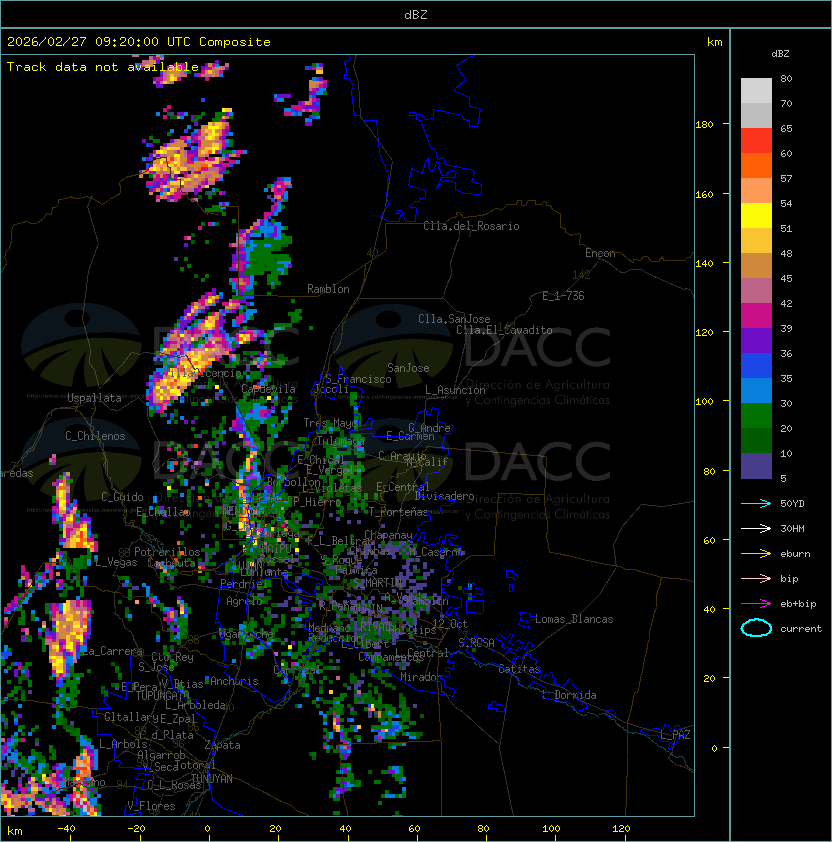The image size is (832, 842).
Task: Click the cyan 50YD arrow legend icon
Action: (756, 503)
